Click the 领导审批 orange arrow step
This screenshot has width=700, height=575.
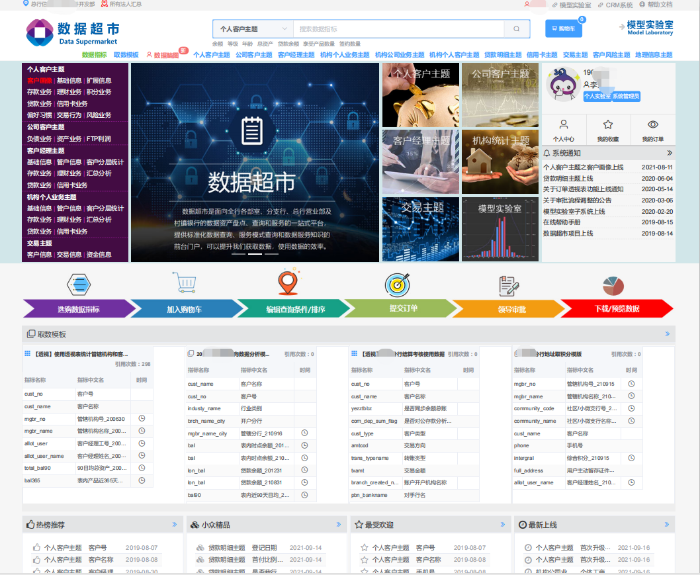click(508, 309)
